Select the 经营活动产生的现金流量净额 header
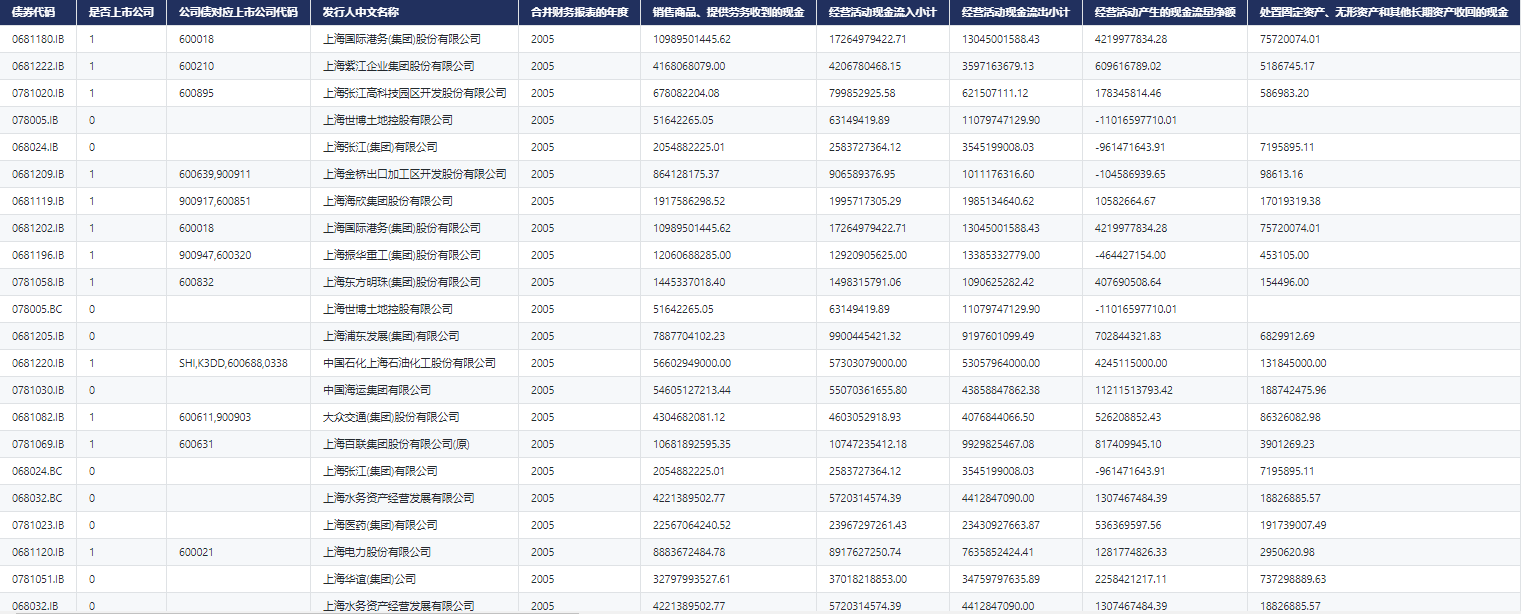The height and width of the screenshot is (614, 1521). (1165, 13)
